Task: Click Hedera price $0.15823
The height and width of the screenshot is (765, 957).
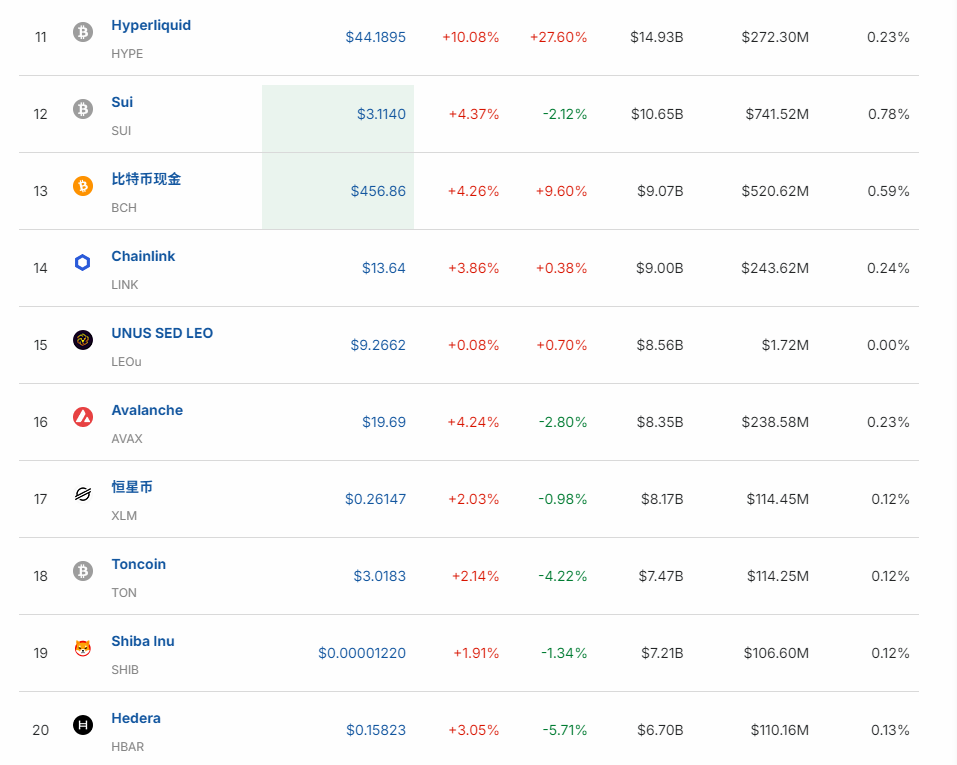Action: (x=376, y=730)
